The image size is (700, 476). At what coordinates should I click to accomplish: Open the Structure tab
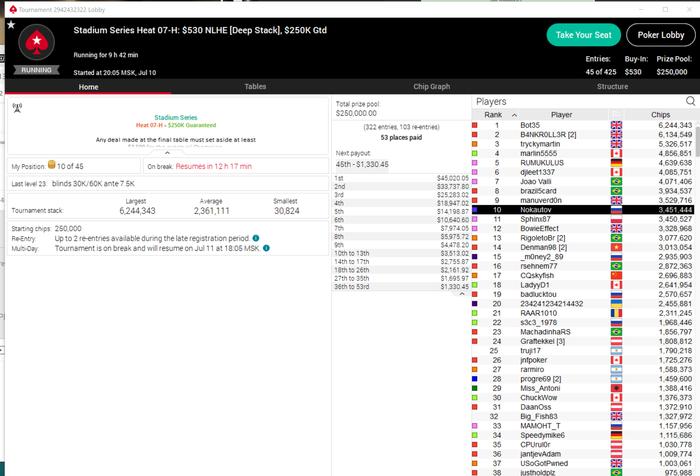click(612, 87)
